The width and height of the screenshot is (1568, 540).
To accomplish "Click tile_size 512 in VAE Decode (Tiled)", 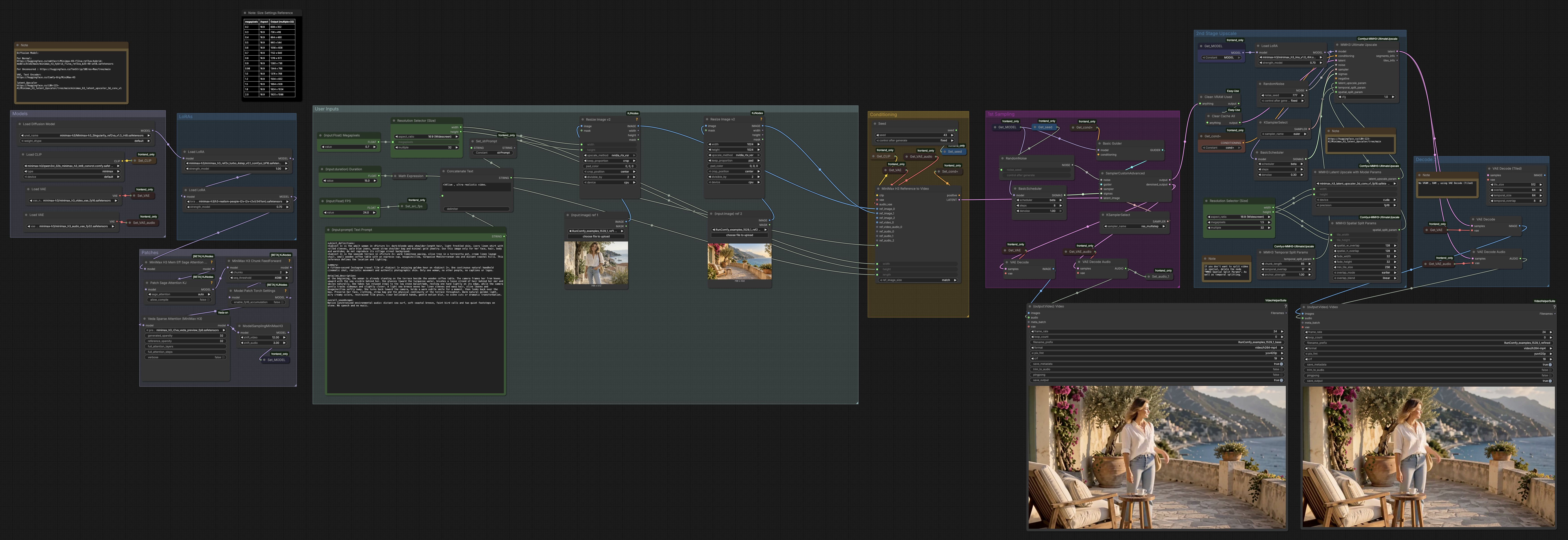I will (1516, 184).
